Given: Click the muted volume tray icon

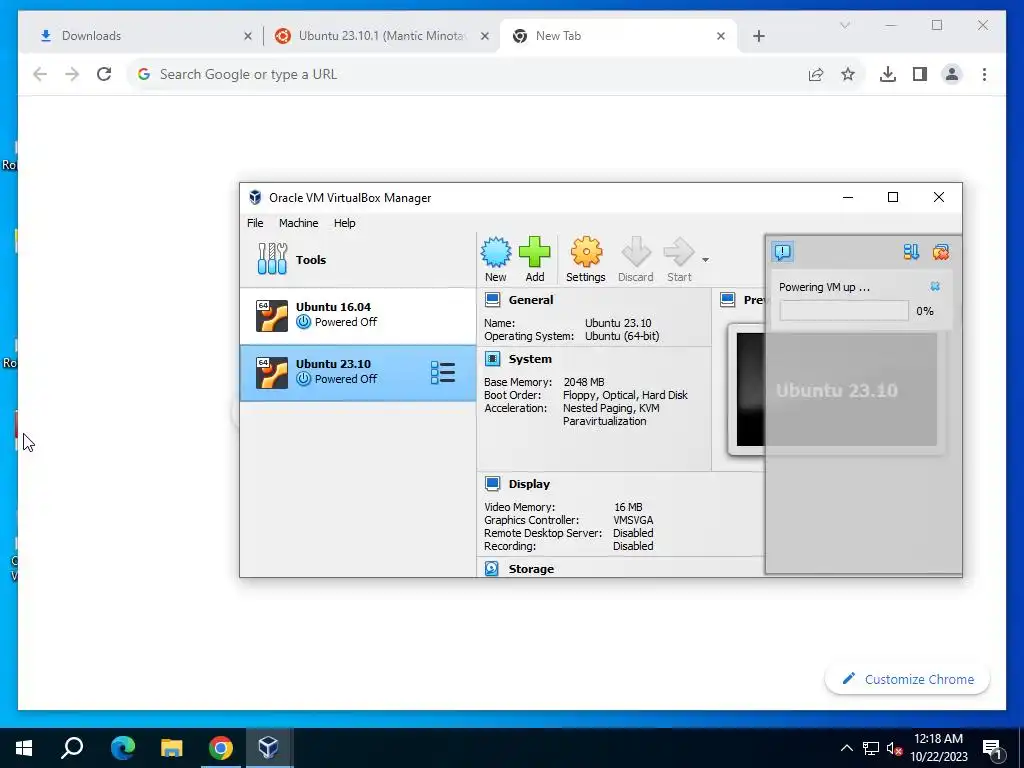Looking at the screenshot, I should tap(894, 748).
